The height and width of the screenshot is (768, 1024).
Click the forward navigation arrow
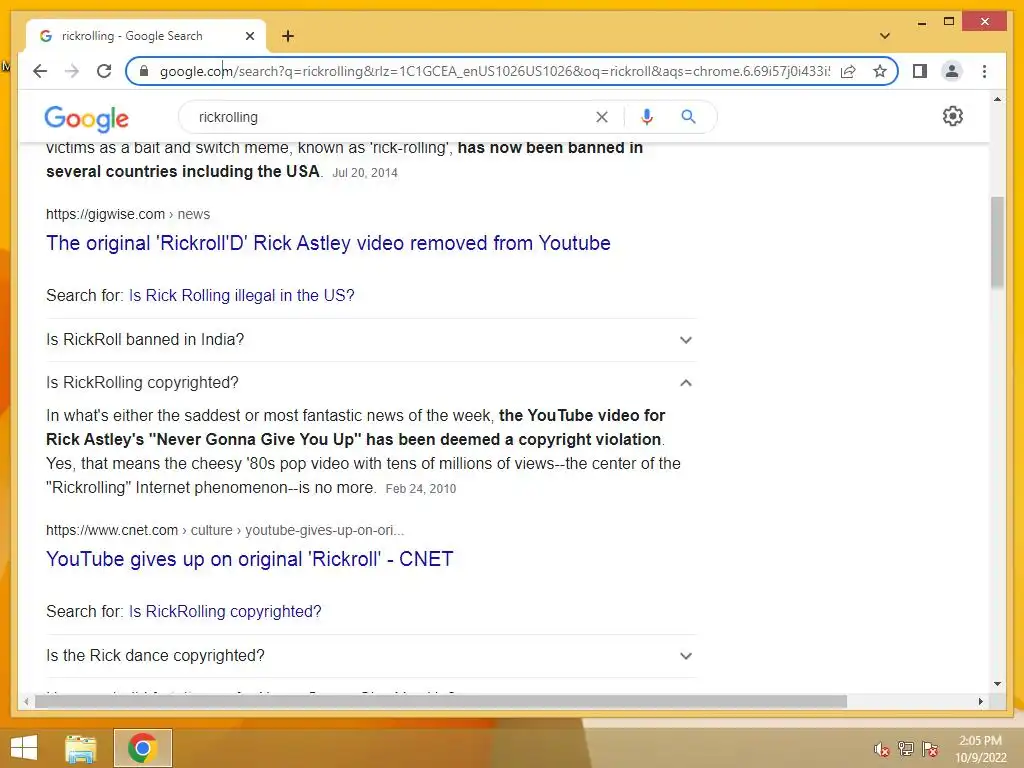pos(72,71)
